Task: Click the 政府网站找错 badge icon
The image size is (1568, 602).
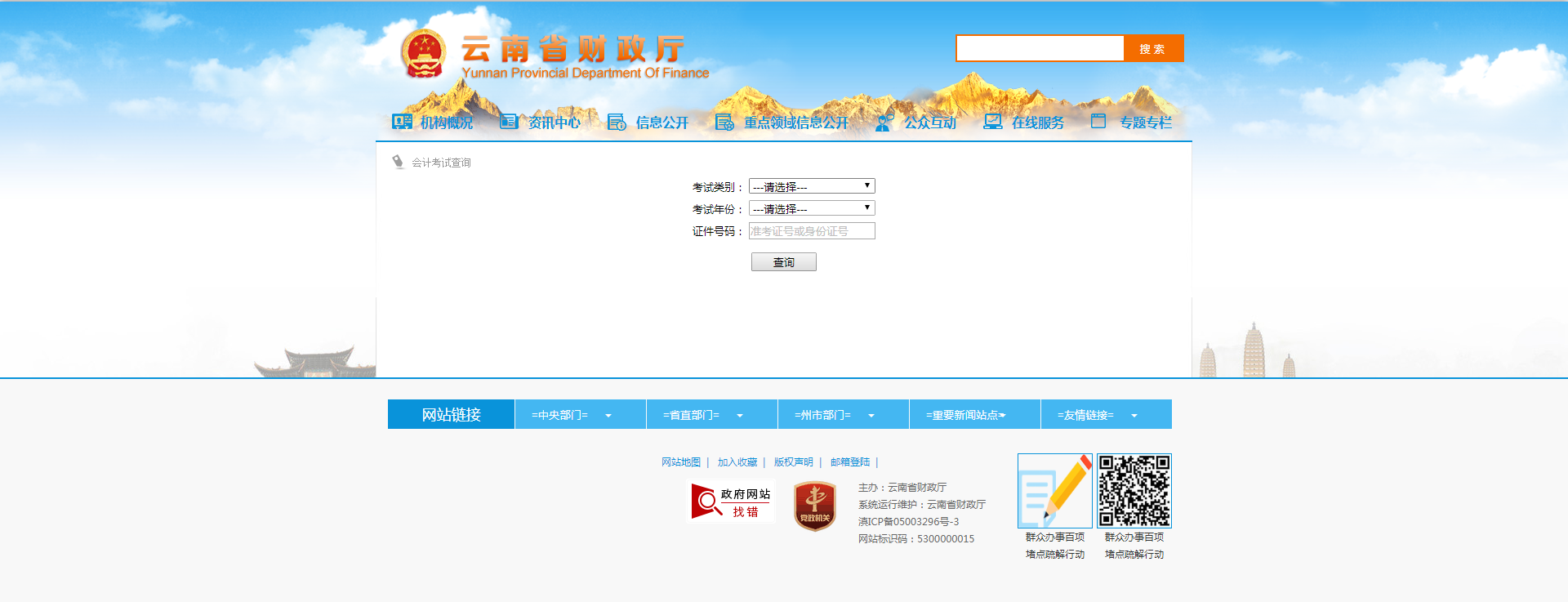Action: 732,502
